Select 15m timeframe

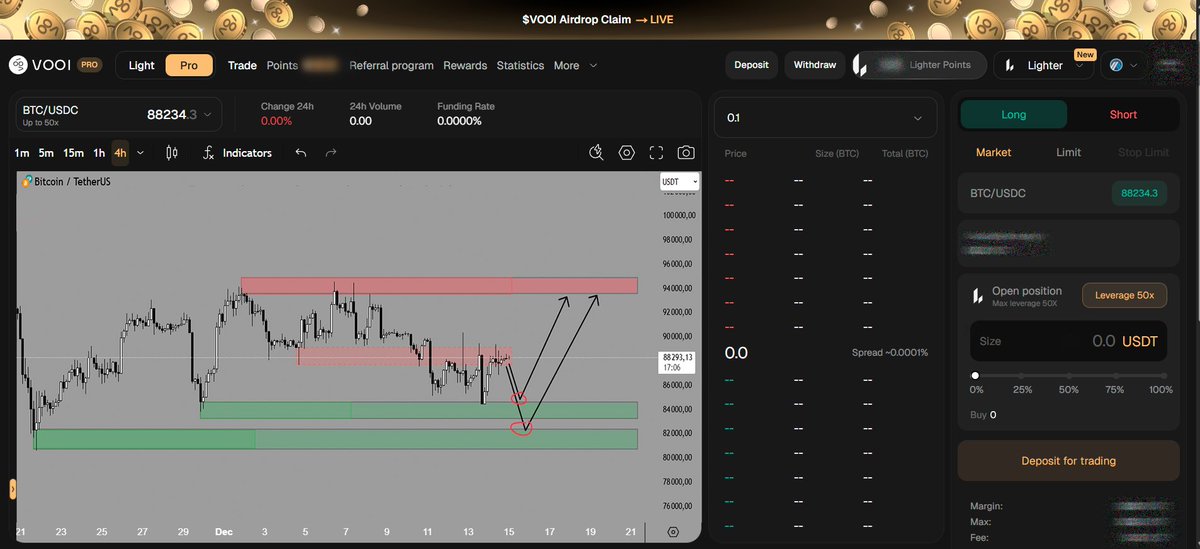pyautogui.click(x=73, y=153)
